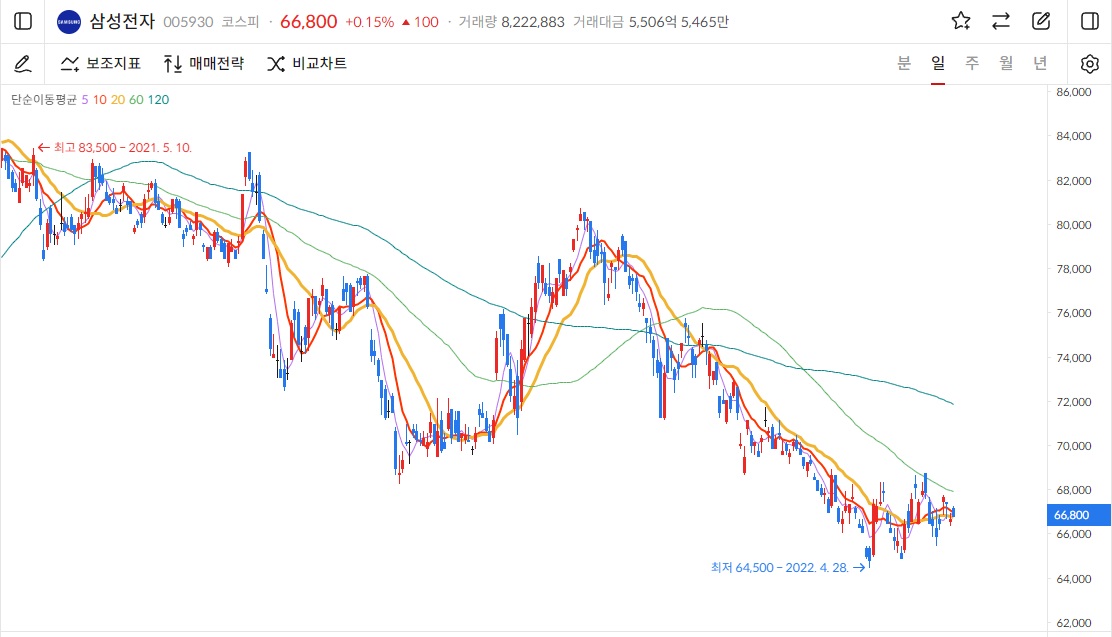This screenshot has width=1112, height=637.
Task: Click the blue 66,800 price axis tag
Action: [x=1079, y=515]
